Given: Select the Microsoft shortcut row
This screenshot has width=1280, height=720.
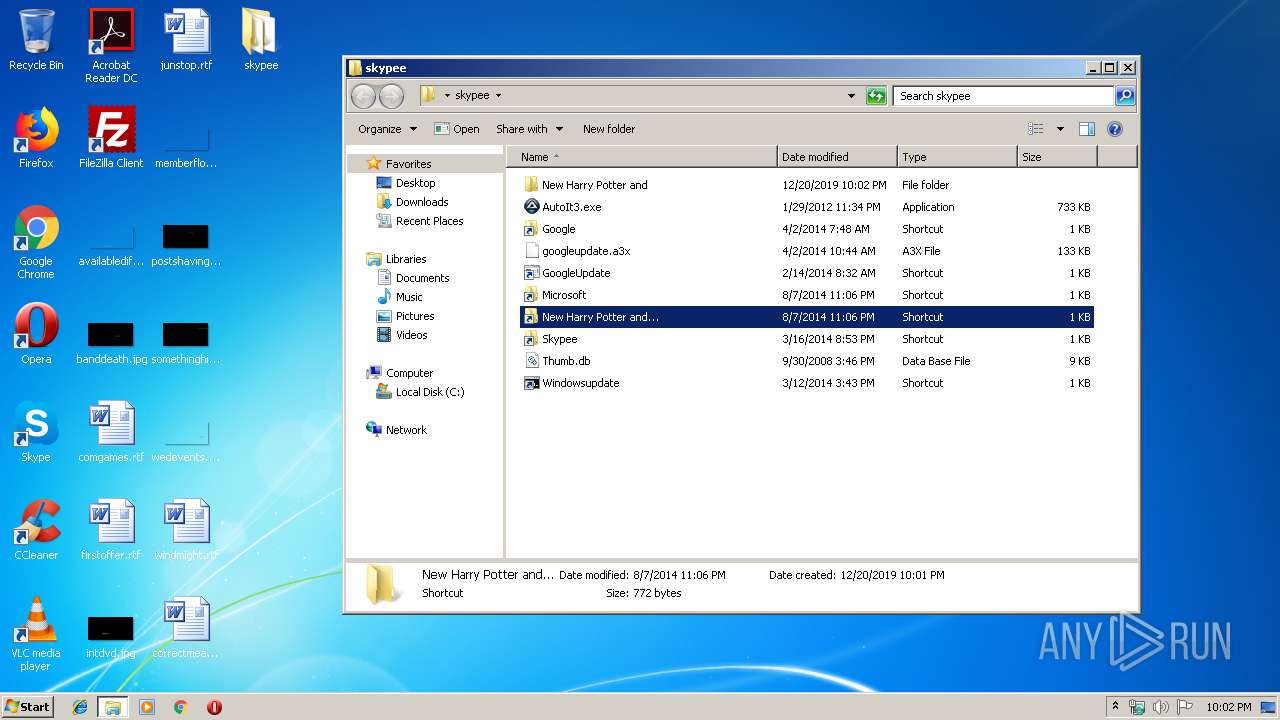Looking at the screenshot, I should [x=806, y=295].
